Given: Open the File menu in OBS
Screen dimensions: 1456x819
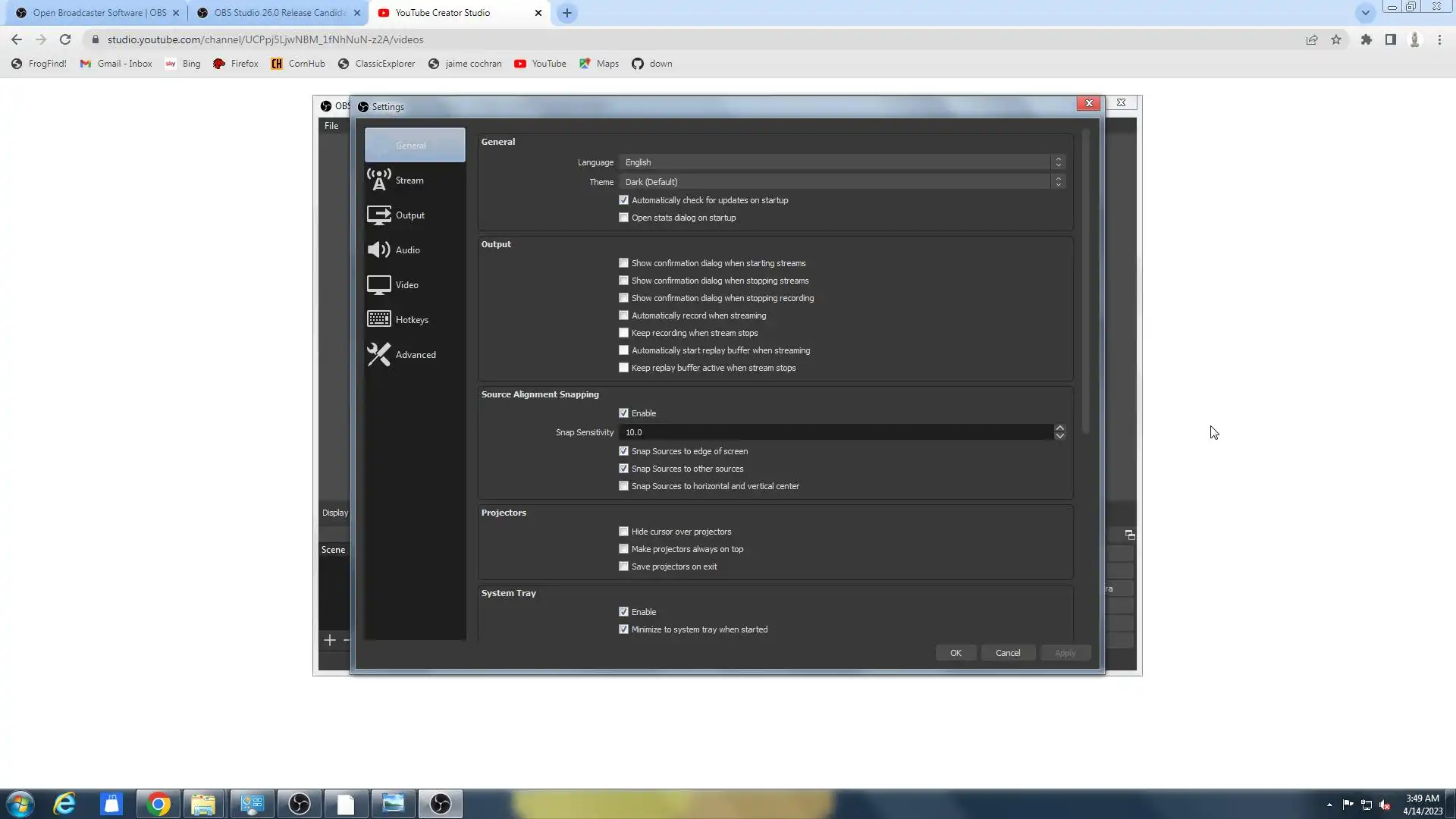Looking at the screenshot, I should click(x=331, y=126).
